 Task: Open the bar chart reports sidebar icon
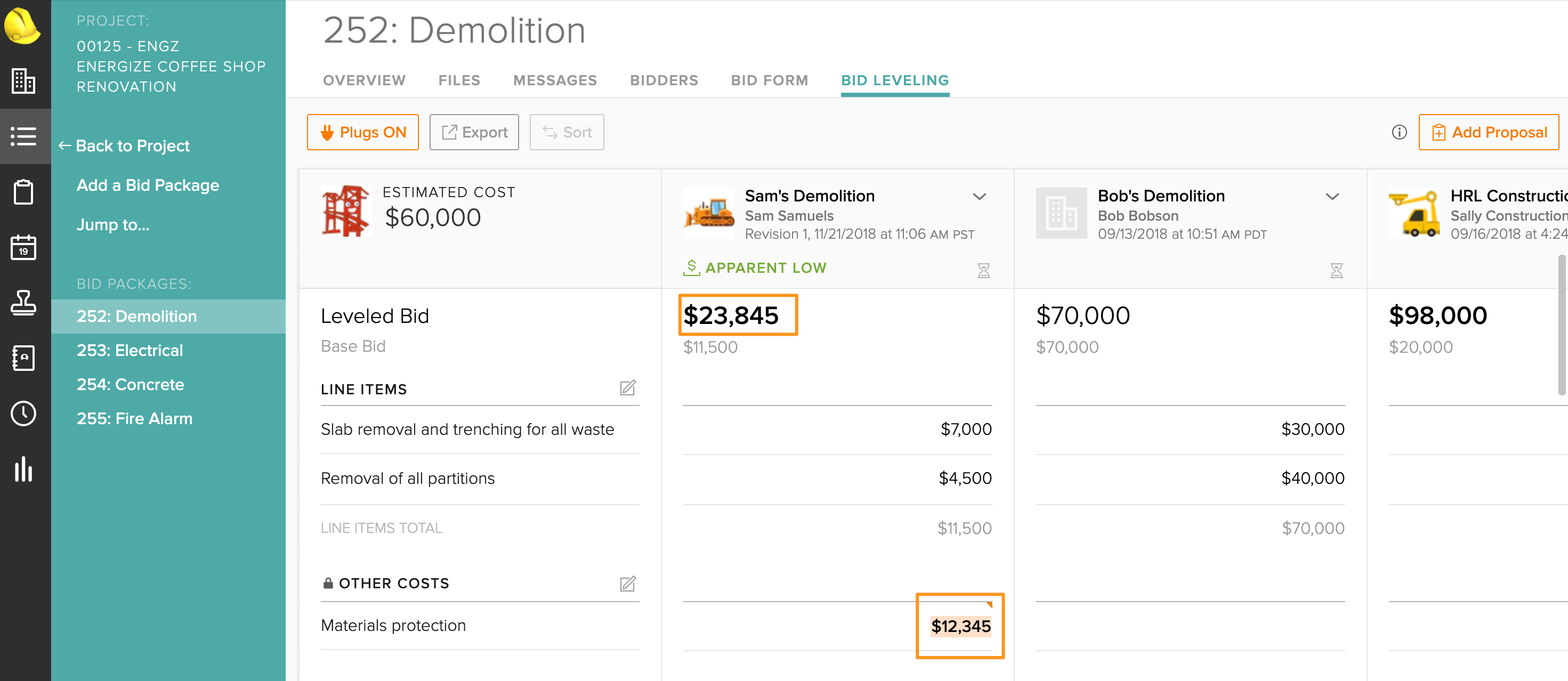23,469
